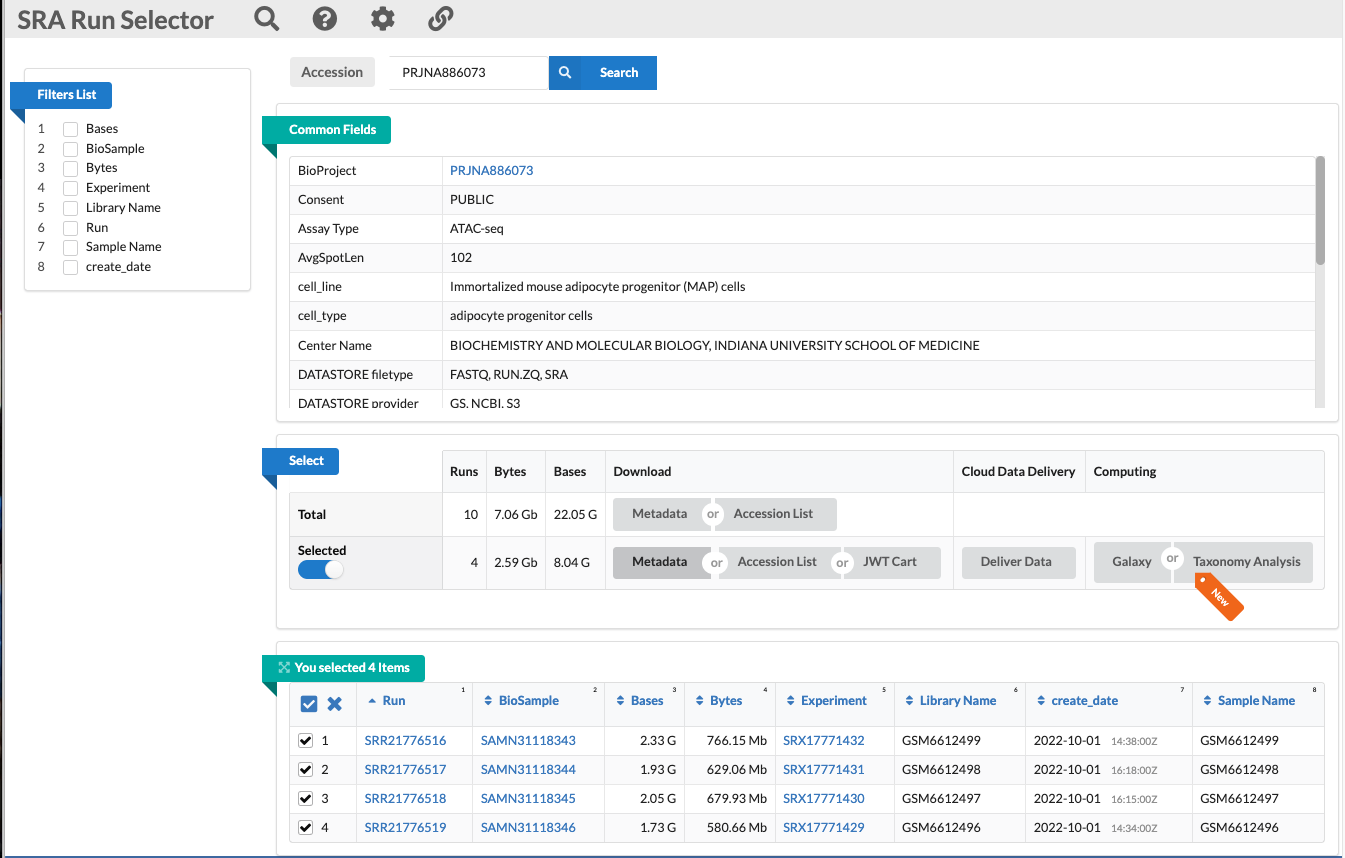
Task: Toggle the select-all checkbox in table header
Action: (309, 704)
